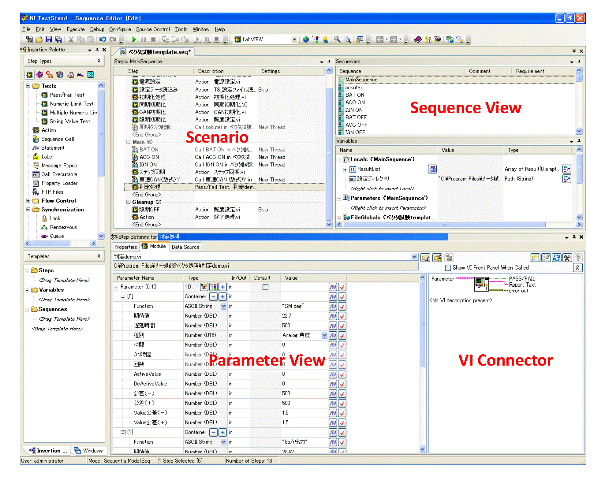Click the Templates header button
Screen dimensions: 612x480
(63, 256)
